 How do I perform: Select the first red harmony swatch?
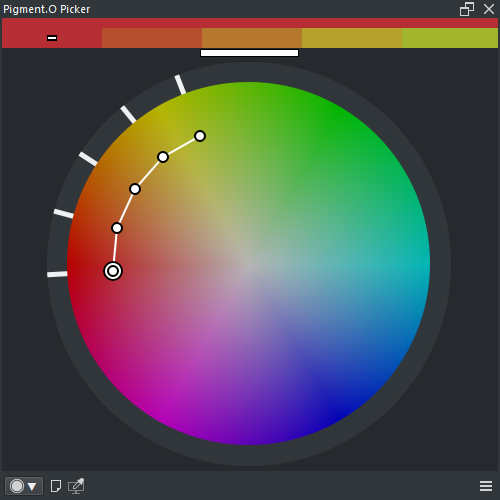coord(52,38)
